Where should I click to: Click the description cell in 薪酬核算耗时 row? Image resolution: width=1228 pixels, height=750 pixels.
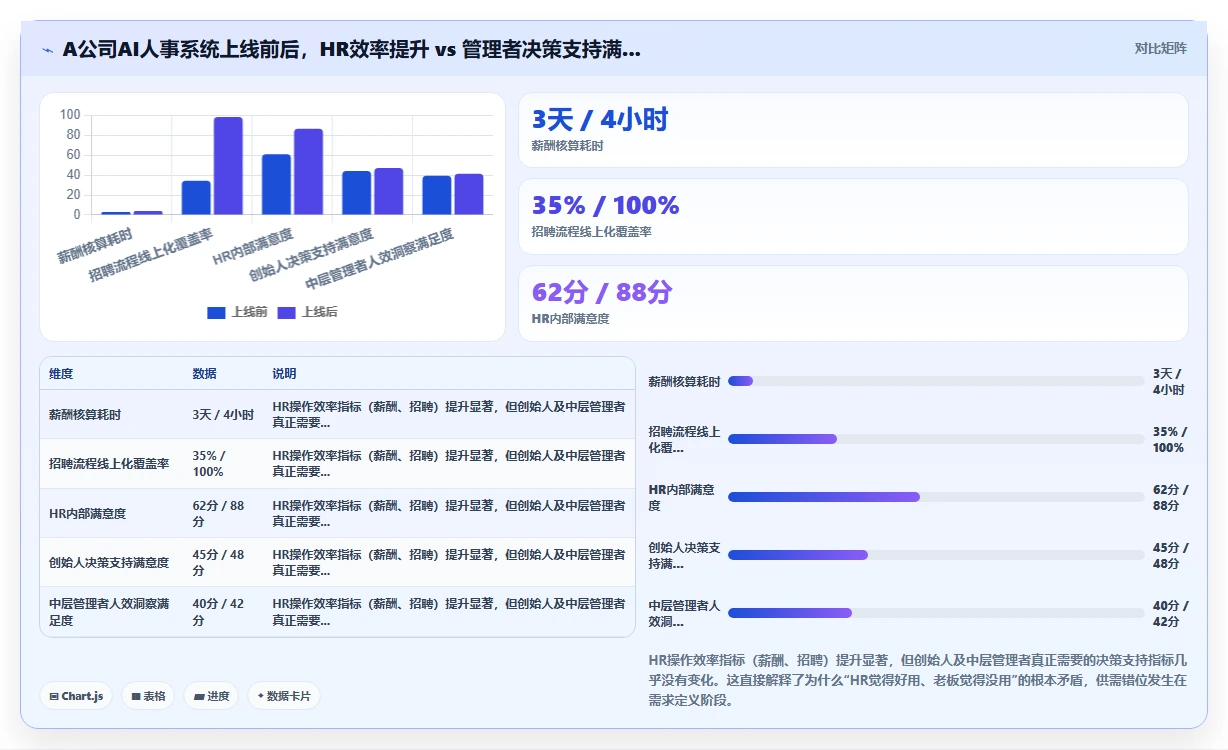(449, 415)
